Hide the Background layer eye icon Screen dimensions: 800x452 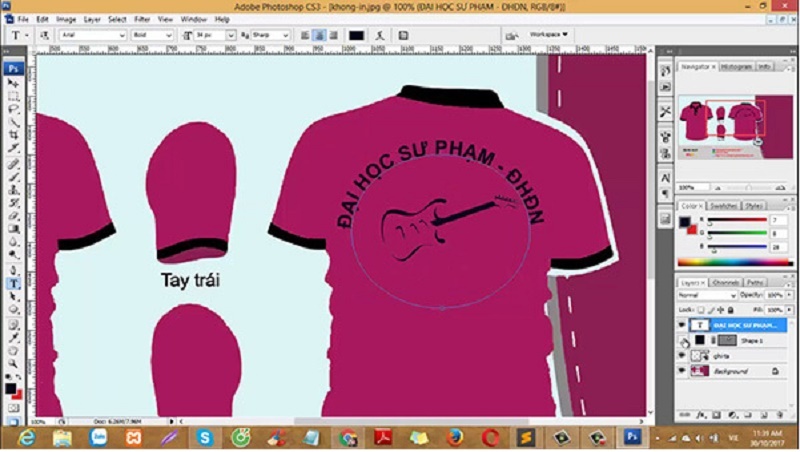683,371
